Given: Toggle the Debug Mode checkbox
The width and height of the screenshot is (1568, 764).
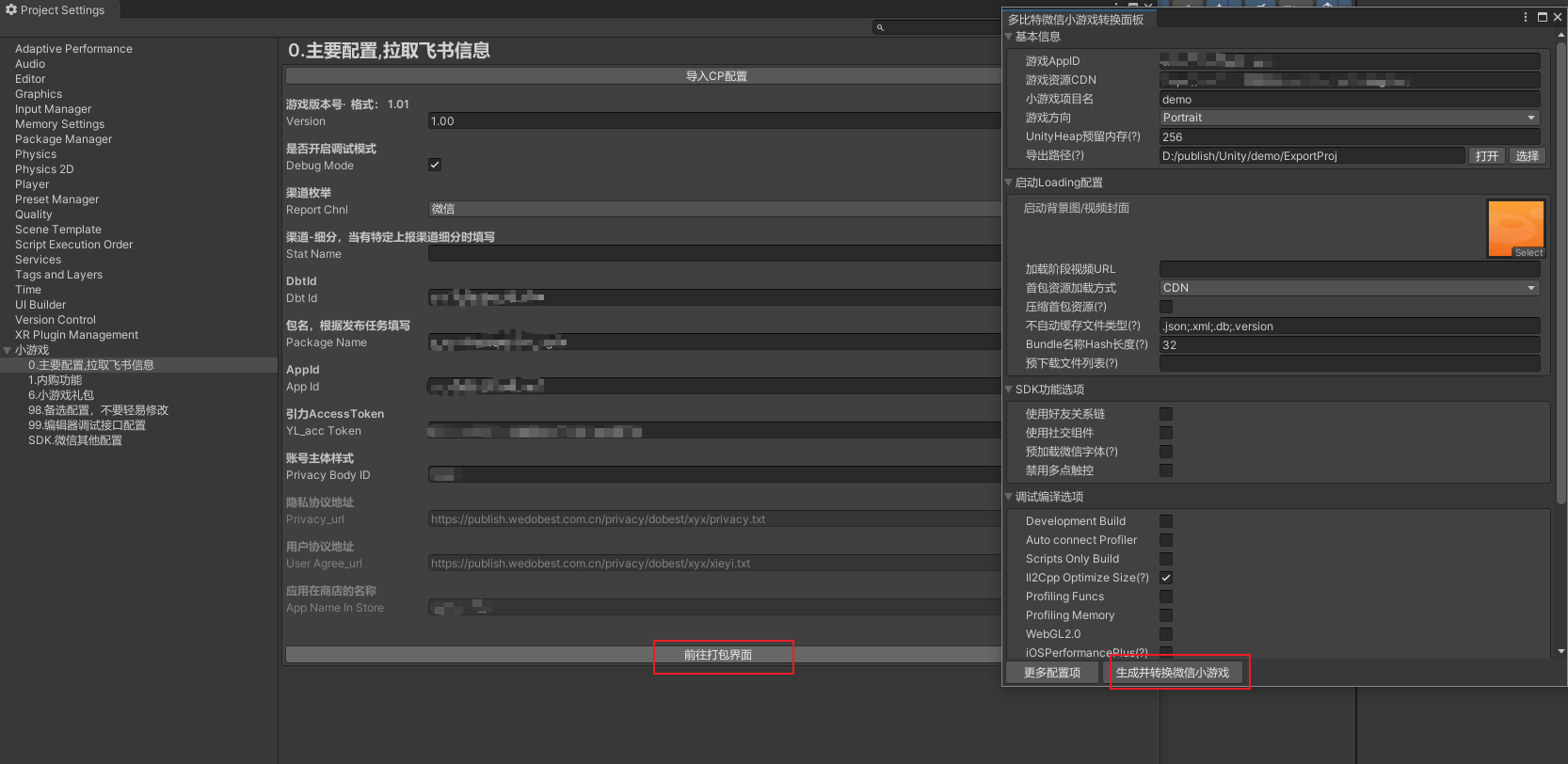Looking at the screenshot, I should point(435,165).
